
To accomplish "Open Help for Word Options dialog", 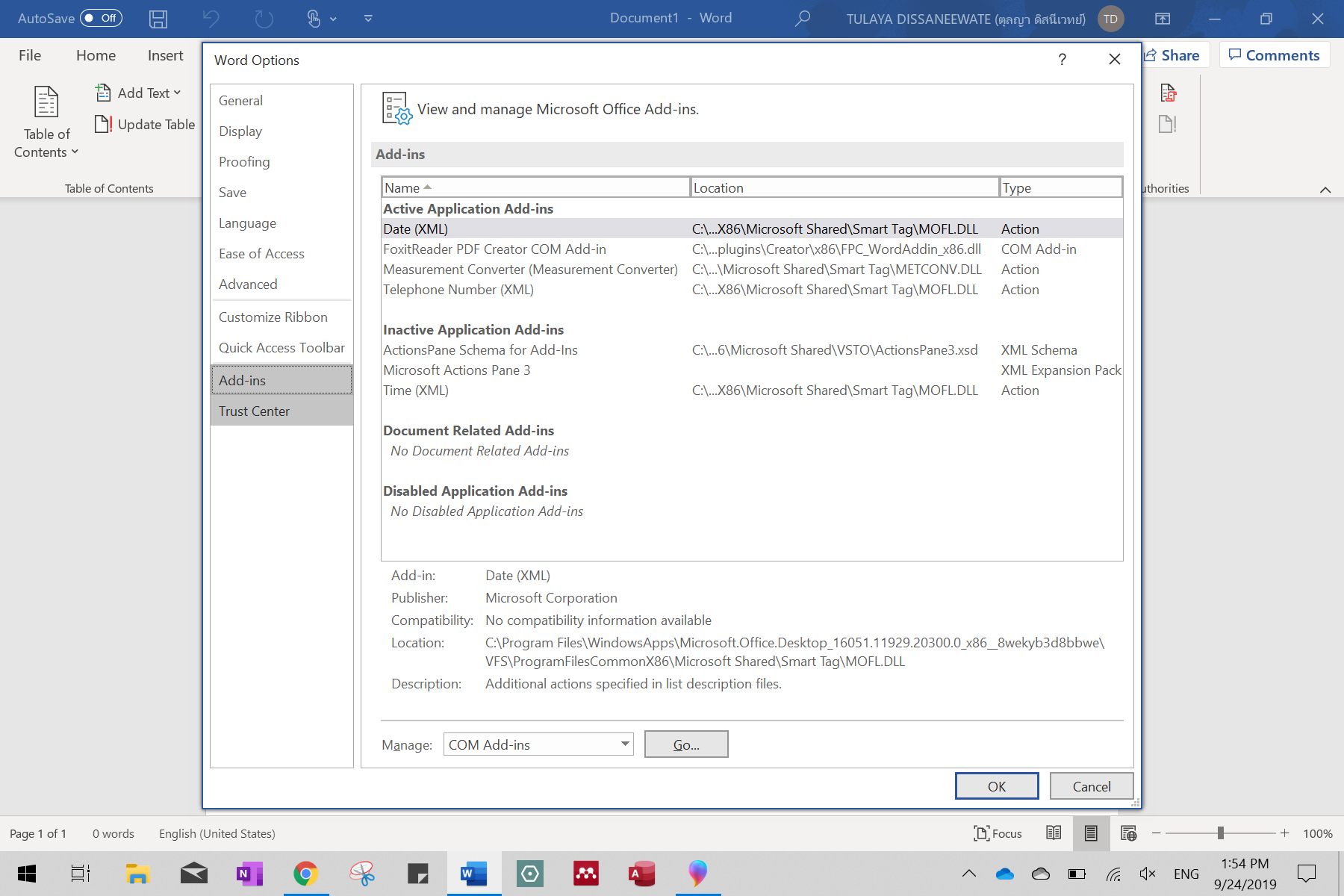I will point(1062,60).
